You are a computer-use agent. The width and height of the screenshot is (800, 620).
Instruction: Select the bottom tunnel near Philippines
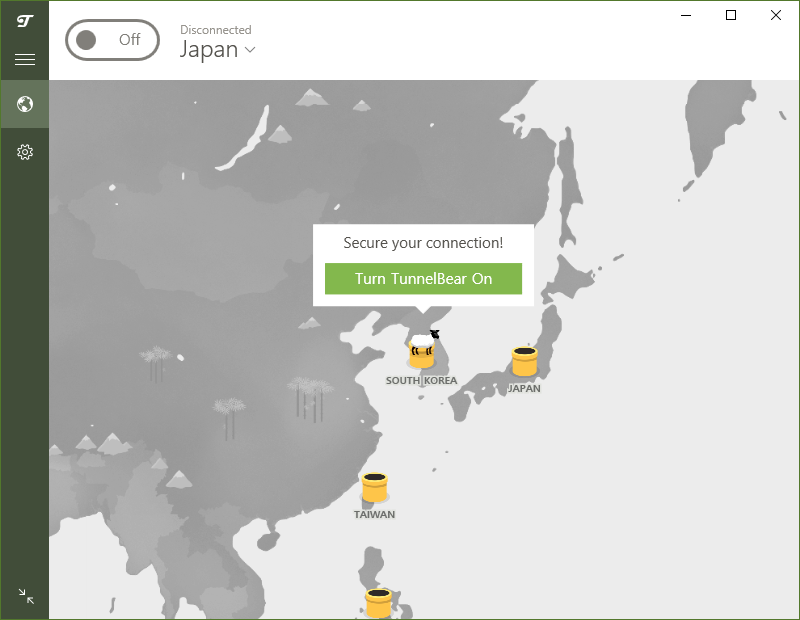(x=379, y=603)
